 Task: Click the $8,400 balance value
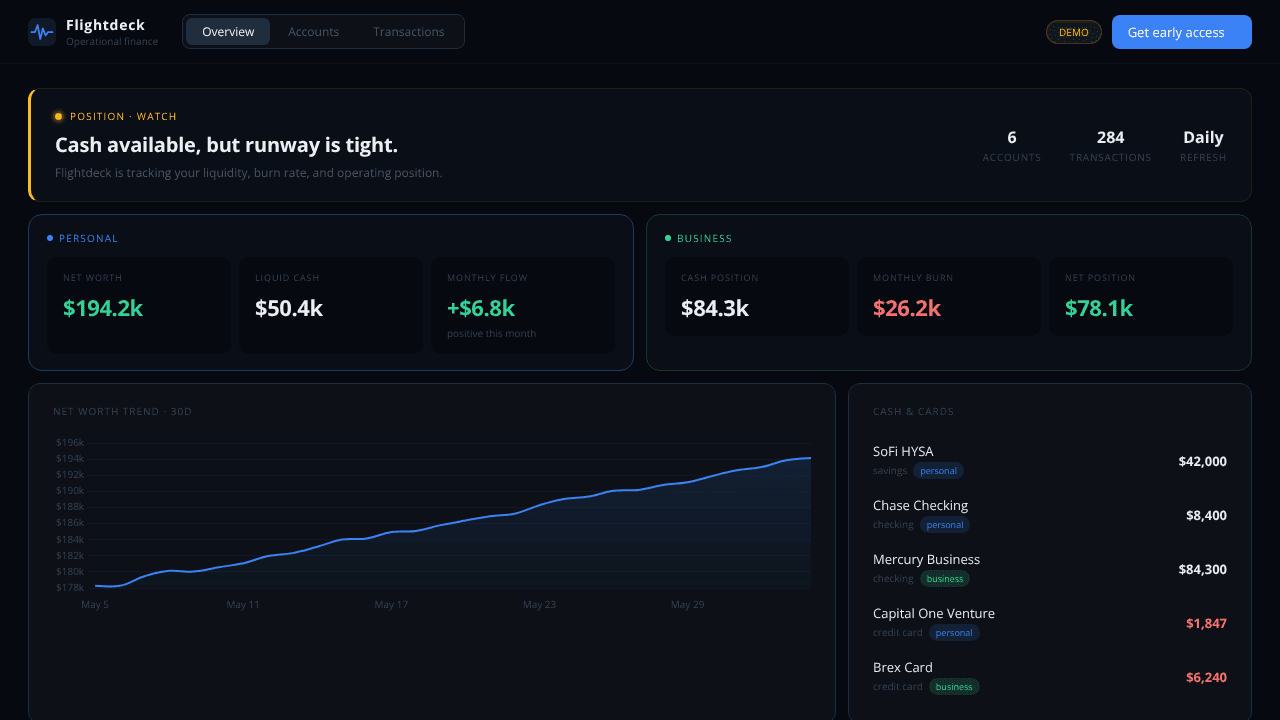coord(1206,515)
